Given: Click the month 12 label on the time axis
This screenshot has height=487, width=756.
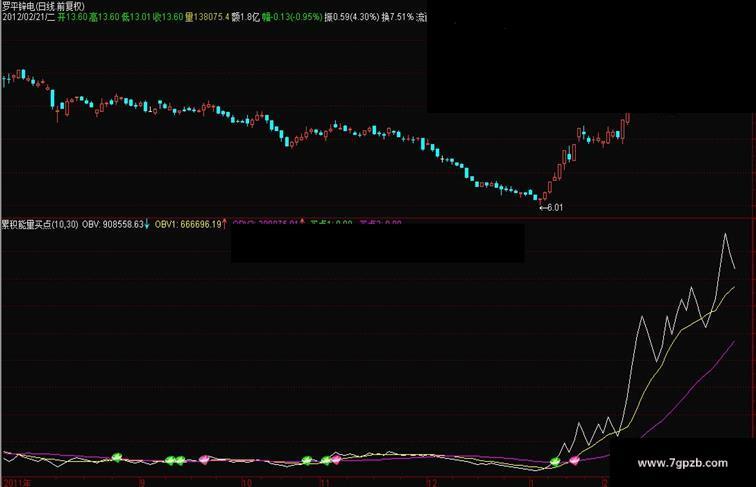Looking at the screenshot, I should coord(432,483).
